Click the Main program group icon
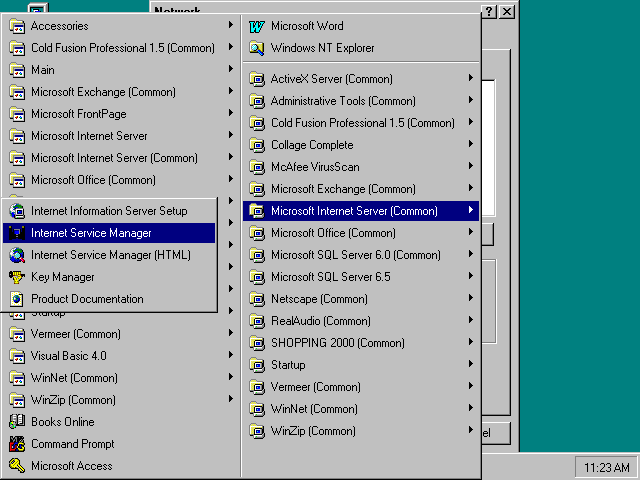 (17, 70)
